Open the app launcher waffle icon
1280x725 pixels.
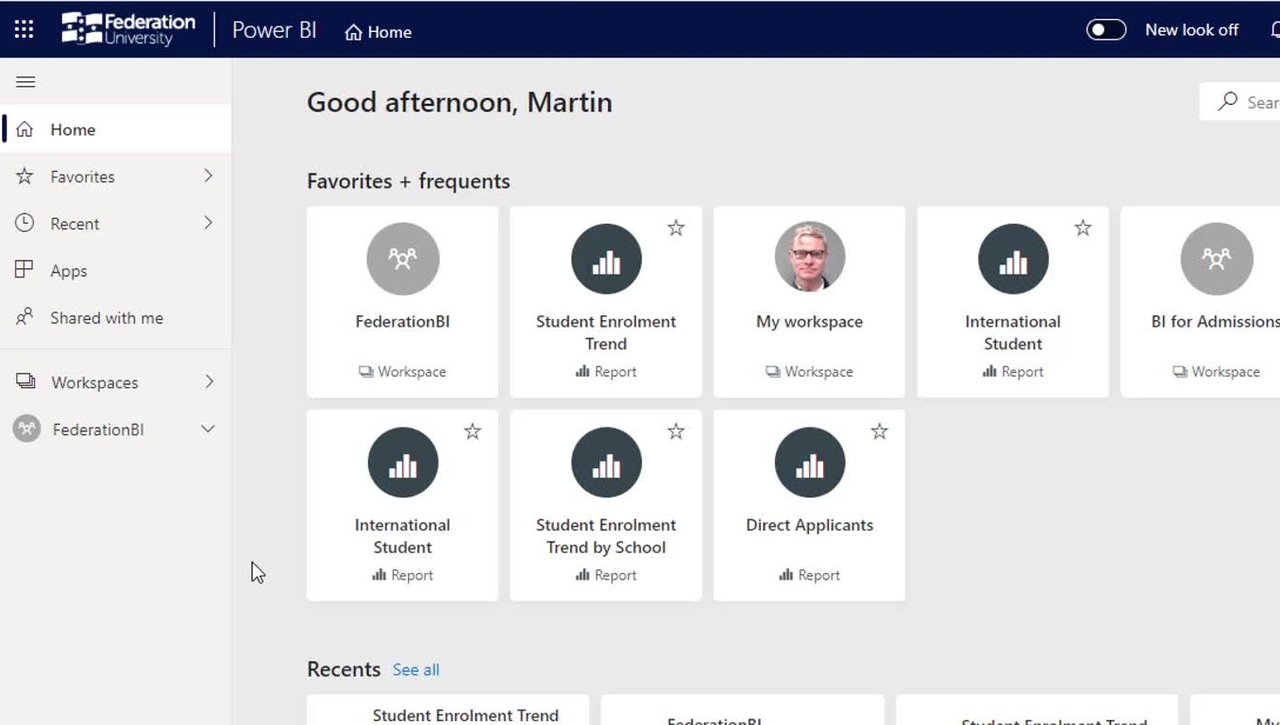(x=24, y=30)
